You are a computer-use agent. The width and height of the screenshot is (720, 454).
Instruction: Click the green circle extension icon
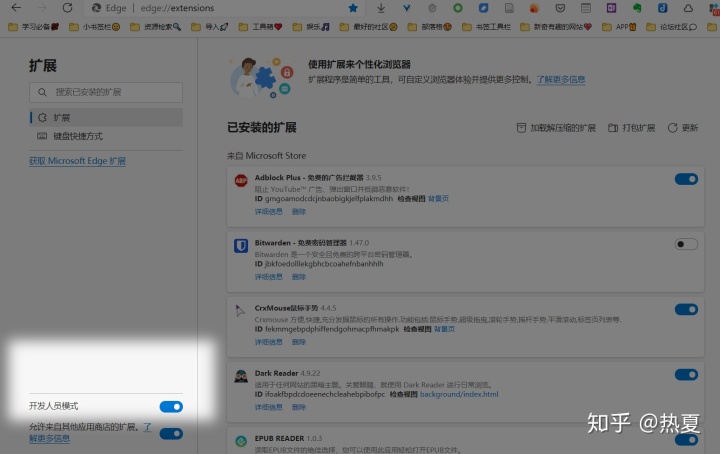point(458,8)
